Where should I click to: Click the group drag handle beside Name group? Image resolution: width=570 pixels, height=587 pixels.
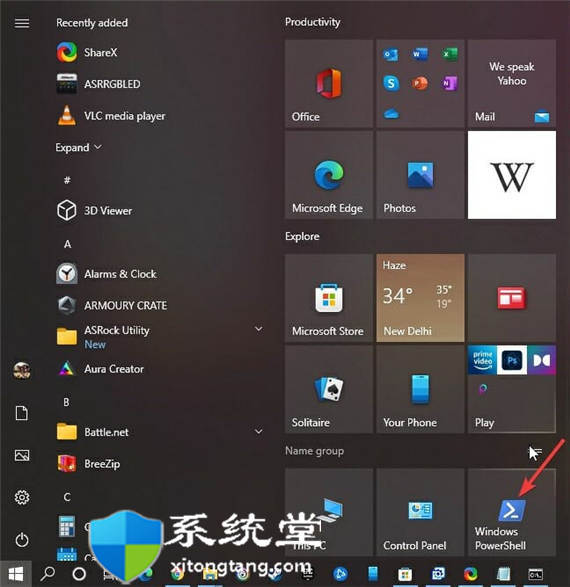click(538, 451)
